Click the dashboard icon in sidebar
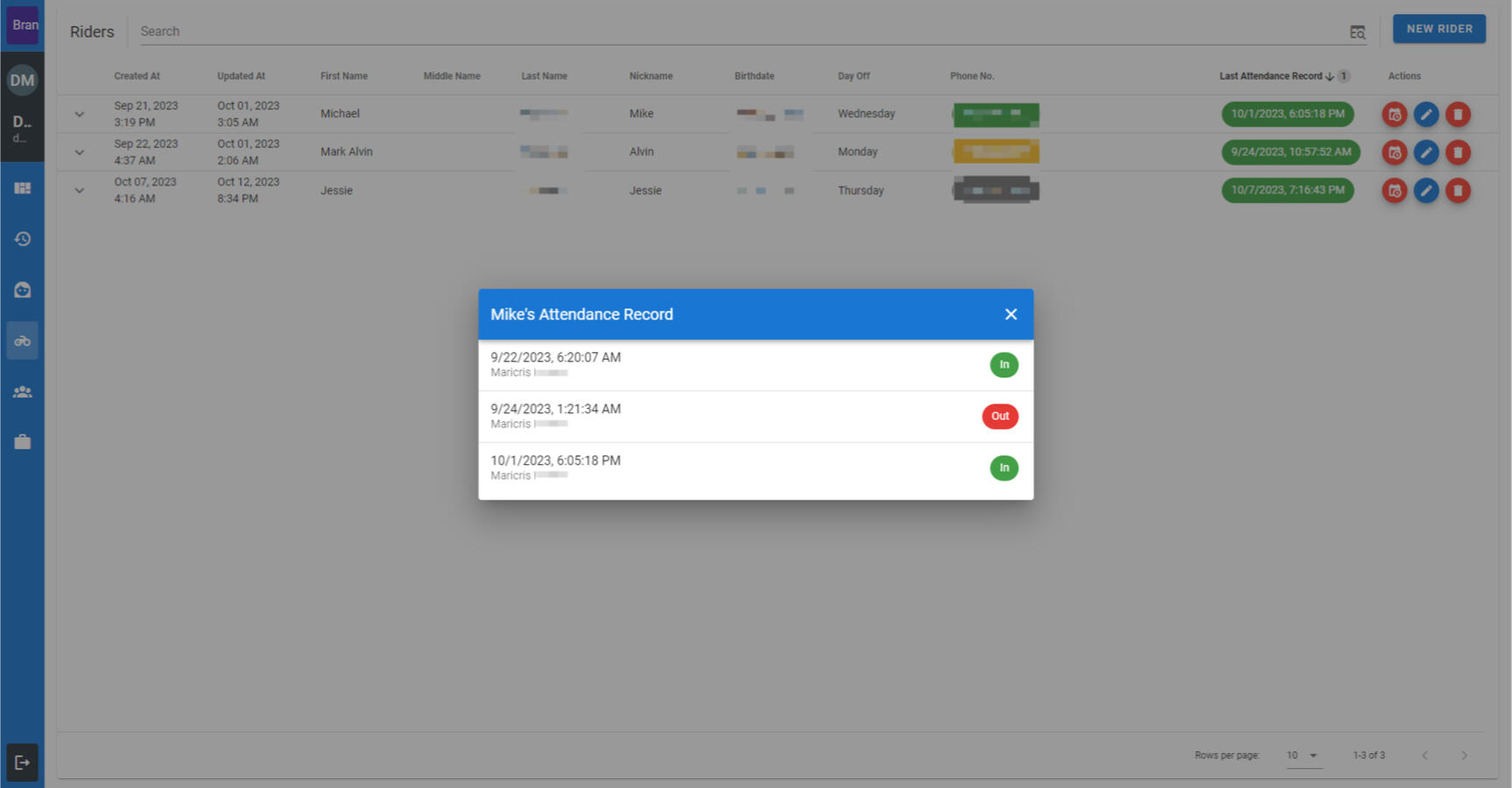Viewport: 1512px width, 788px height. click(x=23, y=188)
